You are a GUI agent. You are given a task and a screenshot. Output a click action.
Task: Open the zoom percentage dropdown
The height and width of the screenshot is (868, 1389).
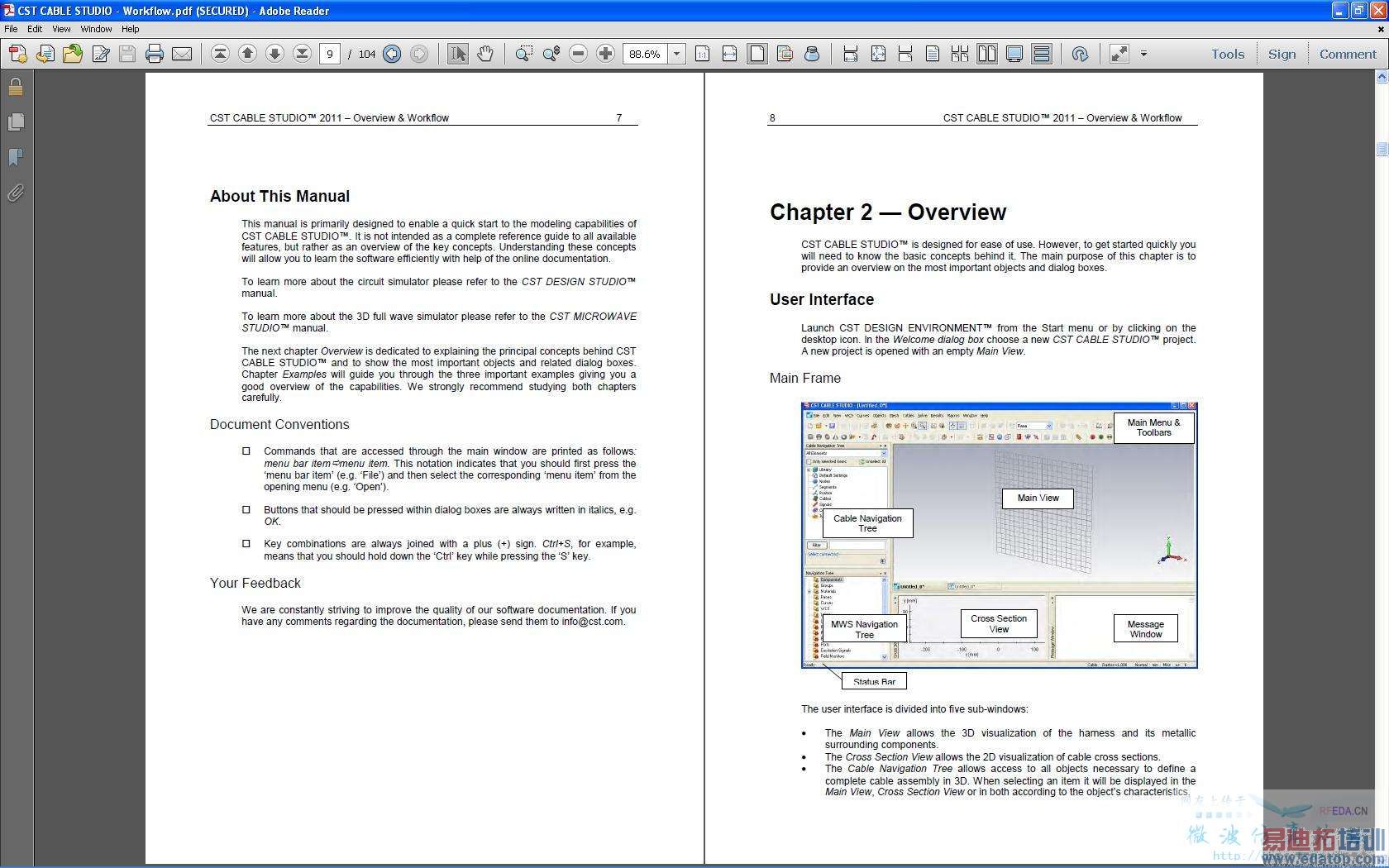point(676,54)
